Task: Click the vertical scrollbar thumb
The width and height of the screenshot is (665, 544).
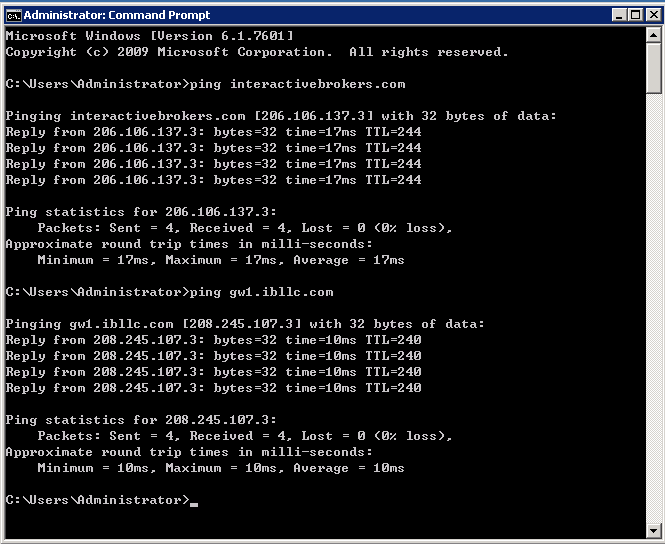Action: (x=654, y=68)
